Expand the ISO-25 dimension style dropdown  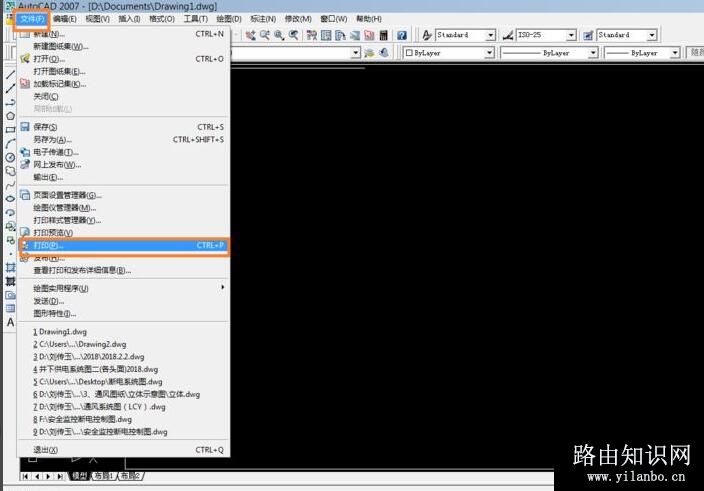click(x=571, y=35)
